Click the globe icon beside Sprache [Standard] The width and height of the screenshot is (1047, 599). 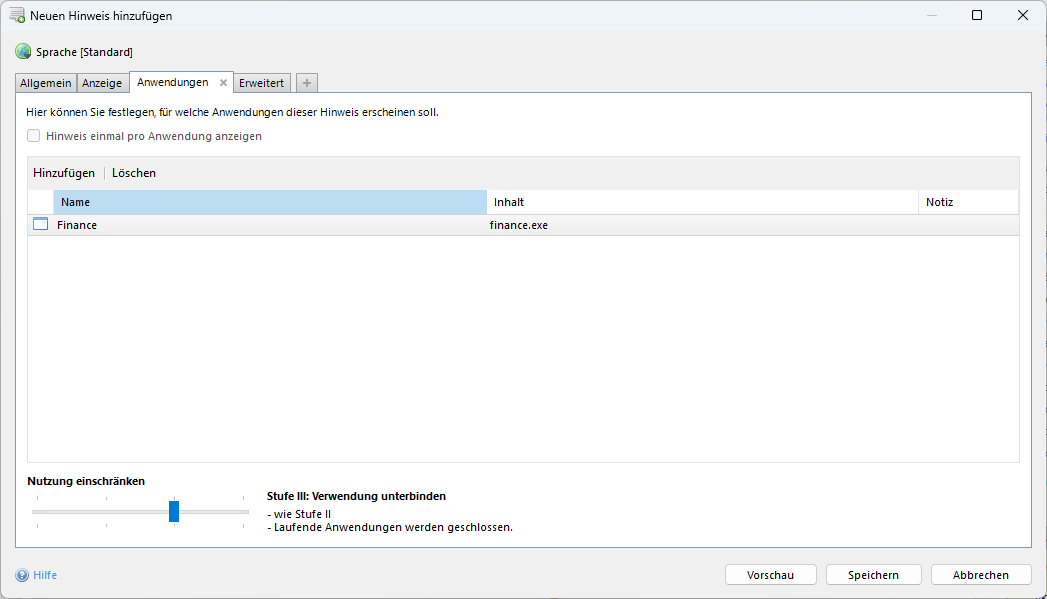pyautogui.click(x=23, y=51)
